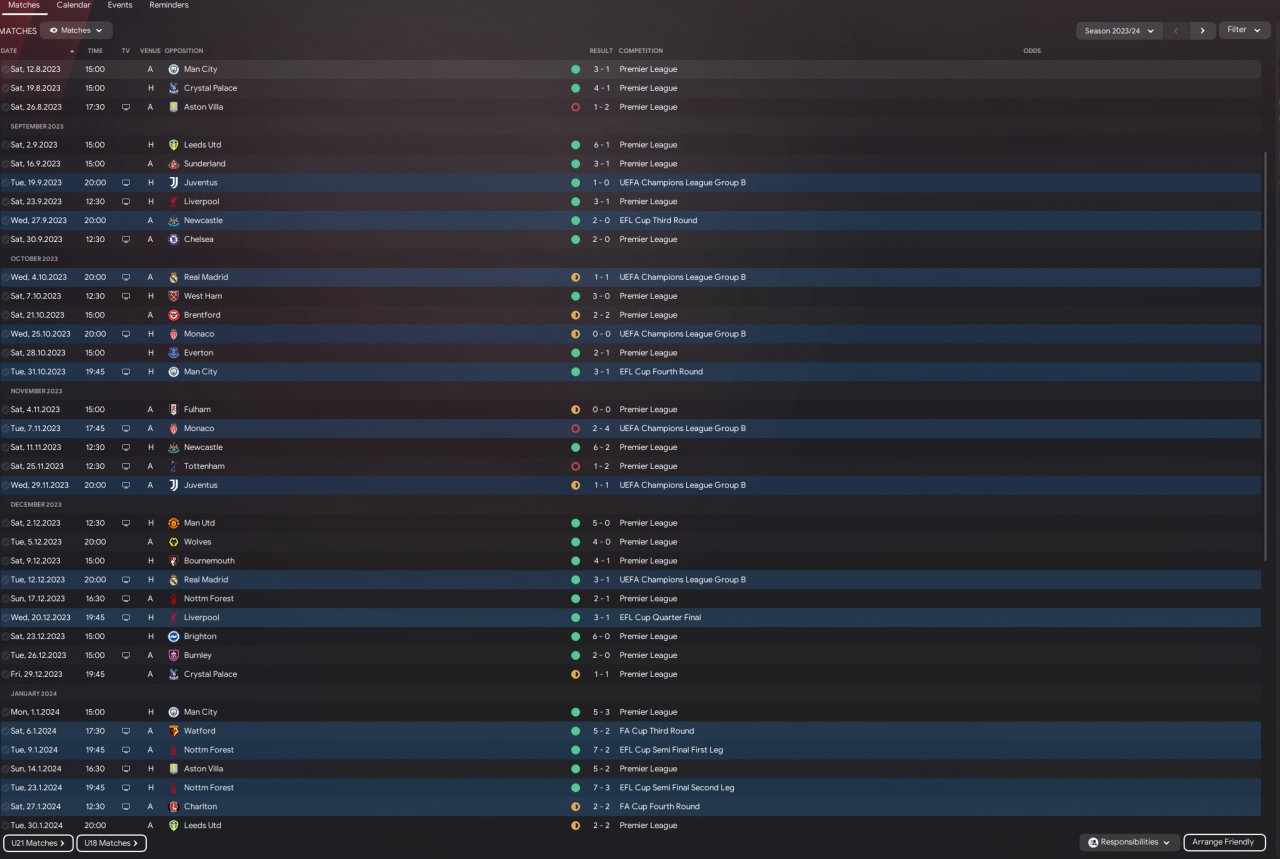
Task: Sort by the Time column header
Action: click(95, 51)
